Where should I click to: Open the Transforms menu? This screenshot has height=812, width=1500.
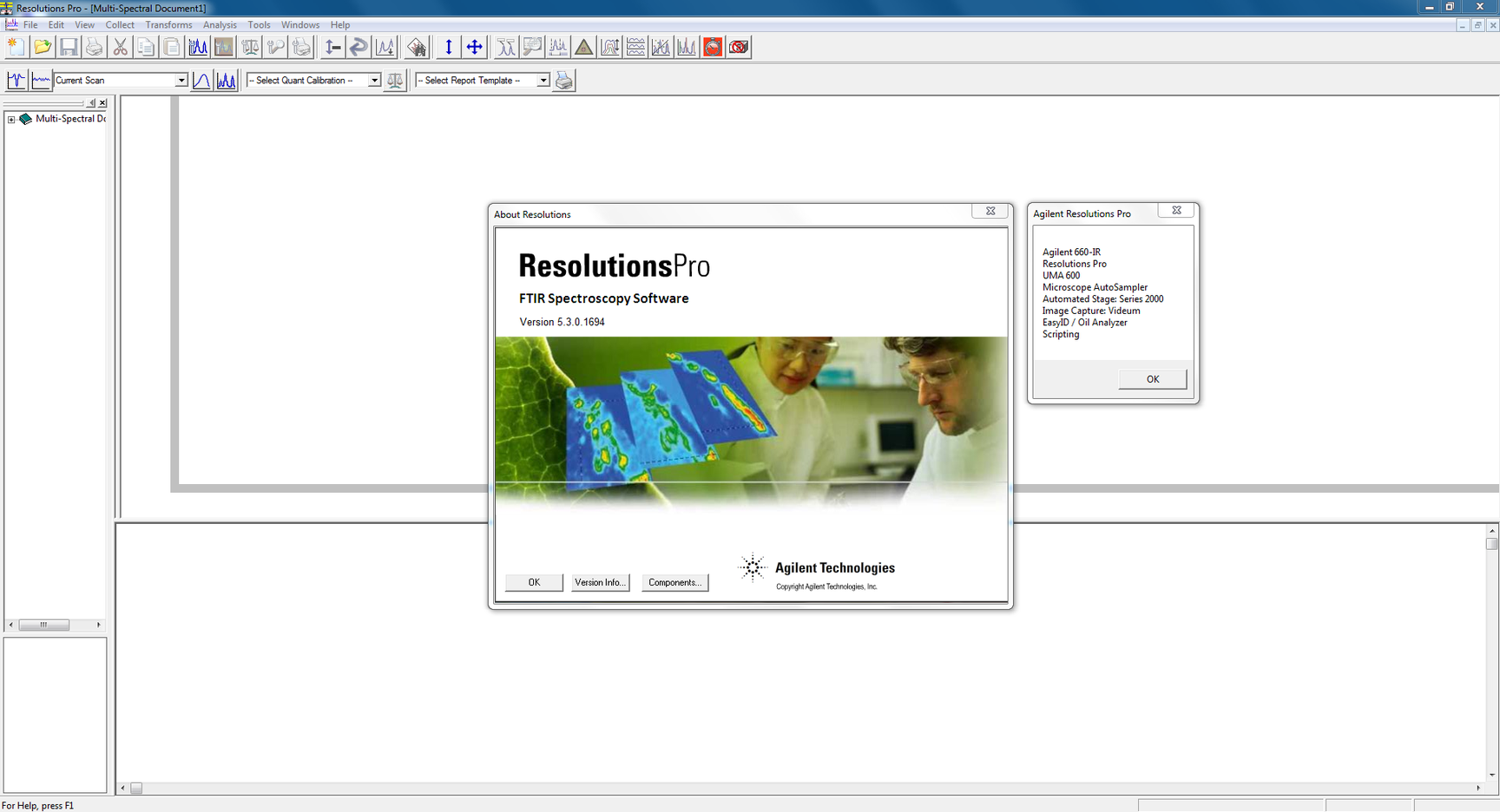[168, 24]
